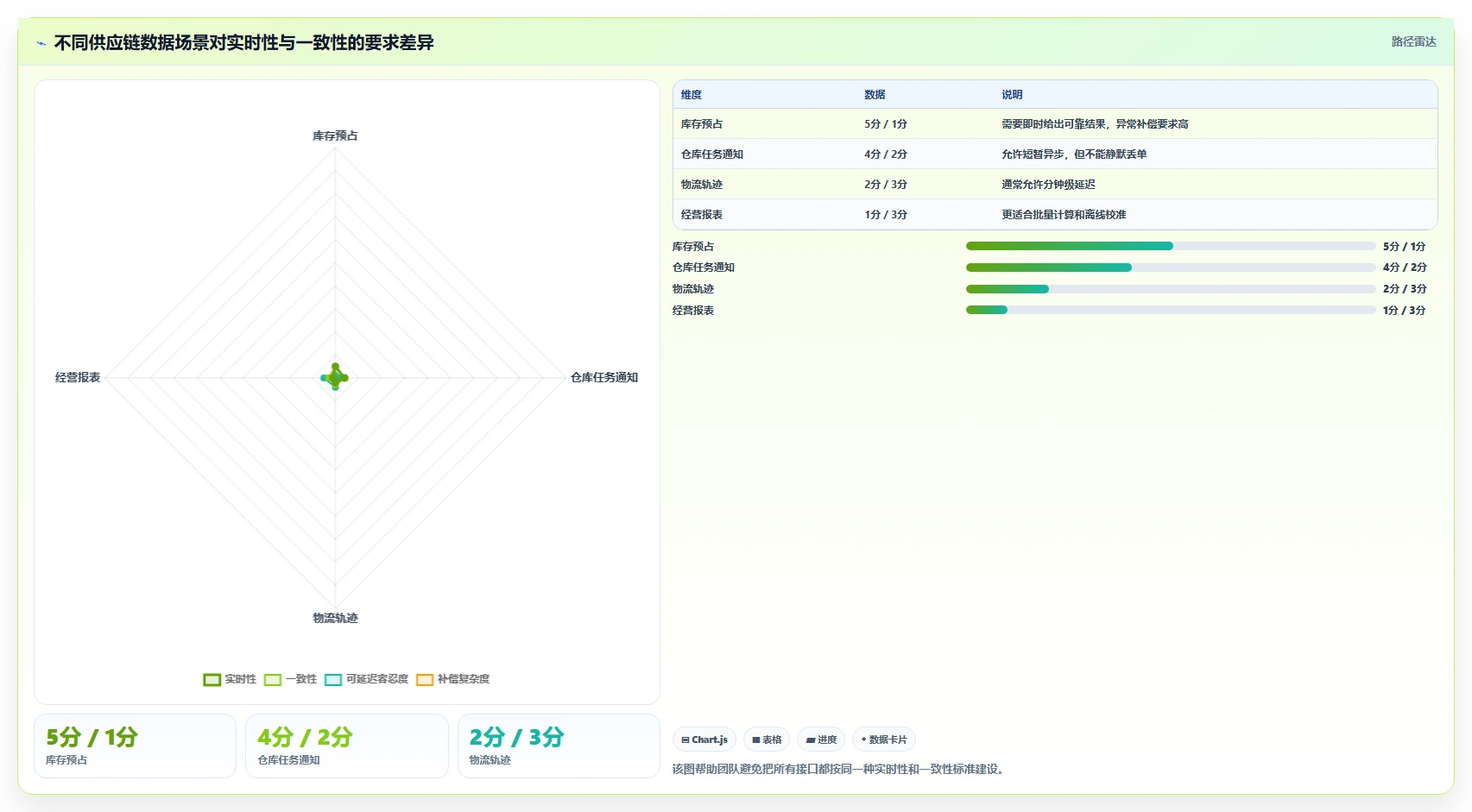This screenshot has width=1472, height=812.
Task: Click the 路径雷达 label at top right
Action: 1413,41
